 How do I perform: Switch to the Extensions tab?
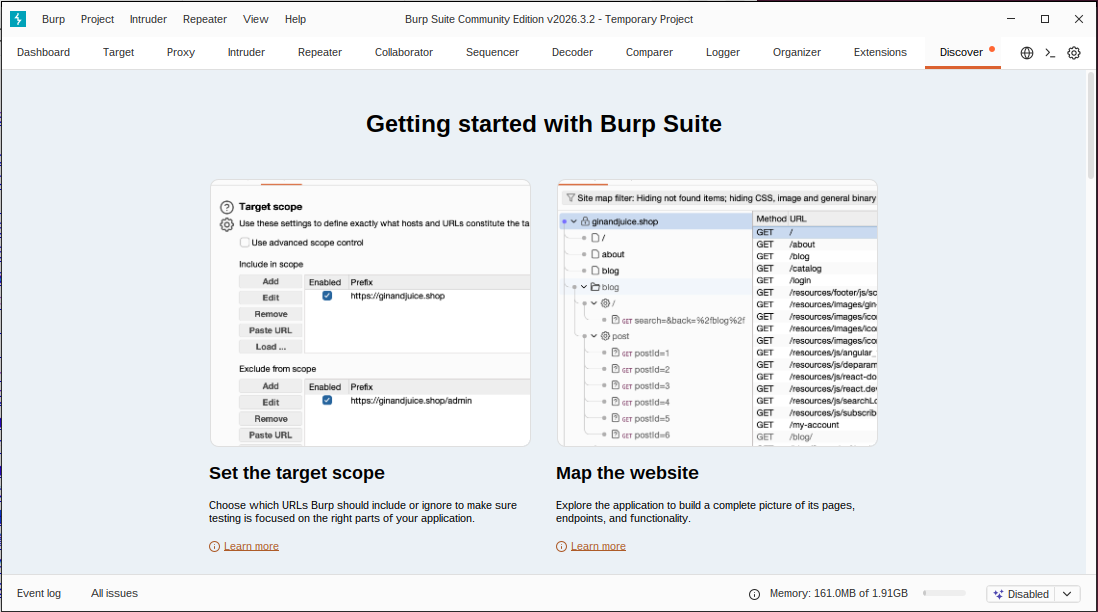(x=880, y=53)
